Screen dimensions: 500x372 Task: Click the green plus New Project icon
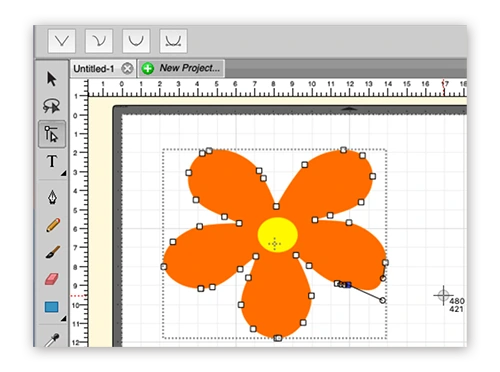pos(148,69)
